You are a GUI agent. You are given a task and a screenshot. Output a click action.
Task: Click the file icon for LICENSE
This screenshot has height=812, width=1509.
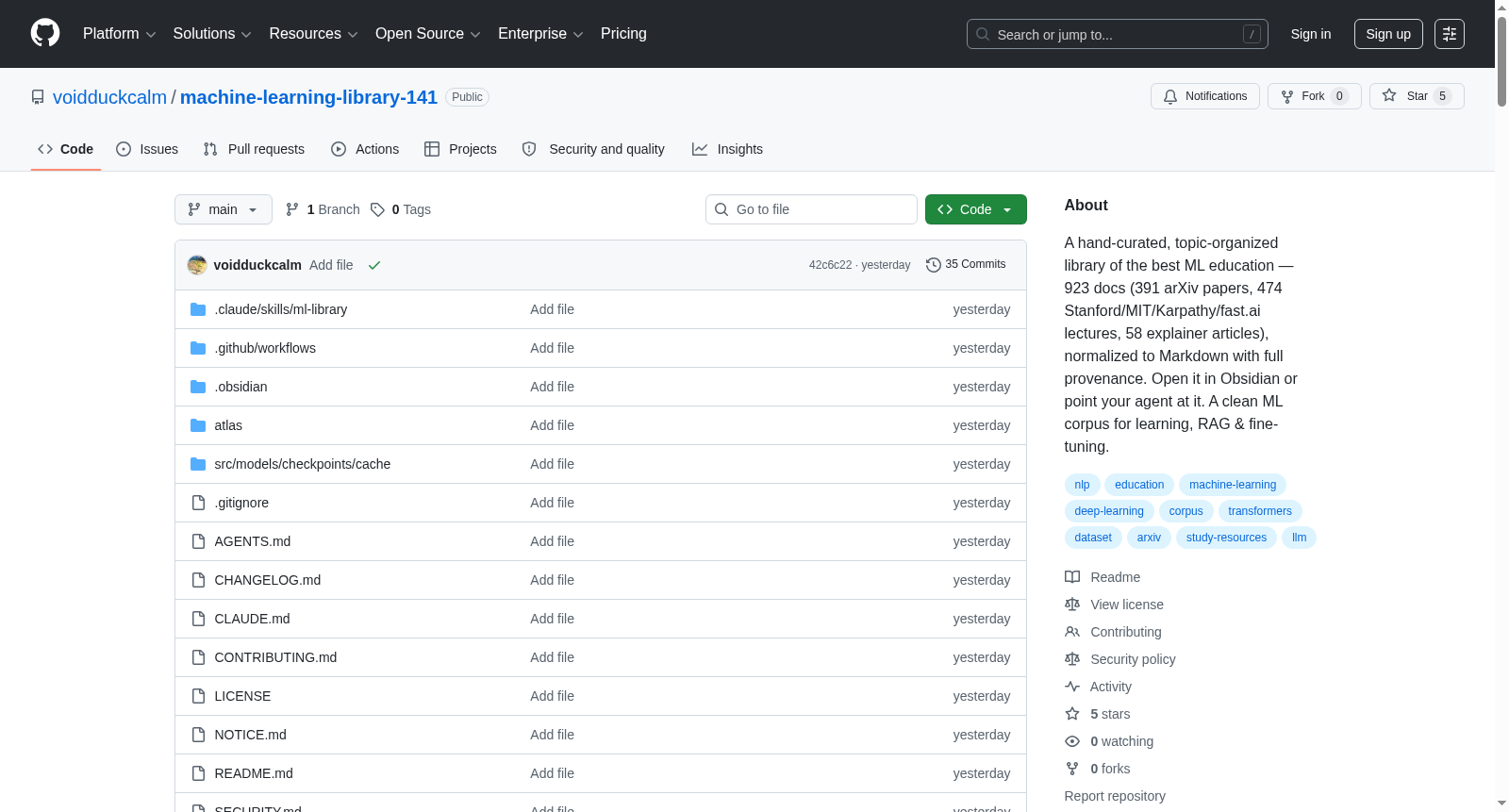tap(198, 696)
